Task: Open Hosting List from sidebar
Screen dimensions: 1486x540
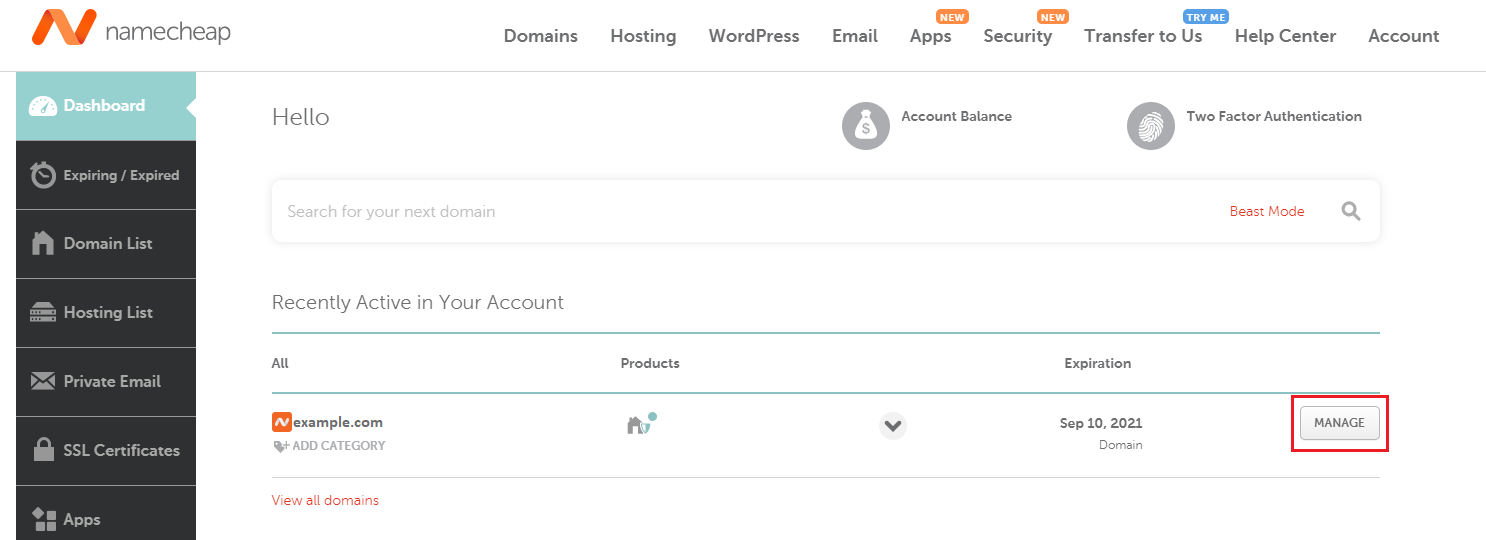Action: coord(106,313)
